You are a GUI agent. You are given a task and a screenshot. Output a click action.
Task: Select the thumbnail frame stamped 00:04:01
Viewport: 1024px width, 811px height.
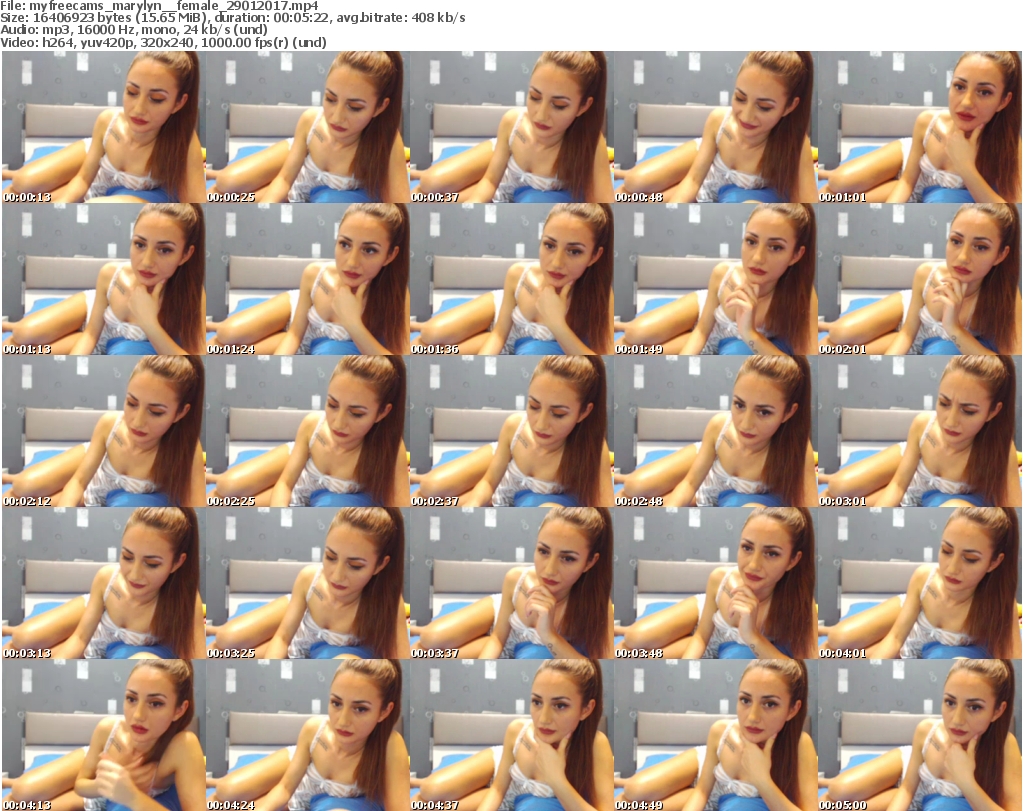click(x=920, y=584)
